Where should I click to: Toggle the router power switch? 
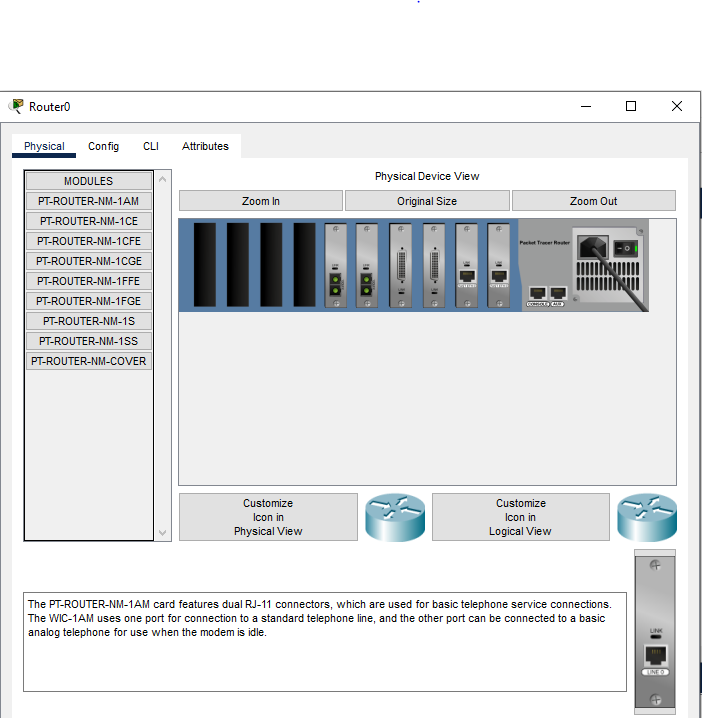(627, 246)
